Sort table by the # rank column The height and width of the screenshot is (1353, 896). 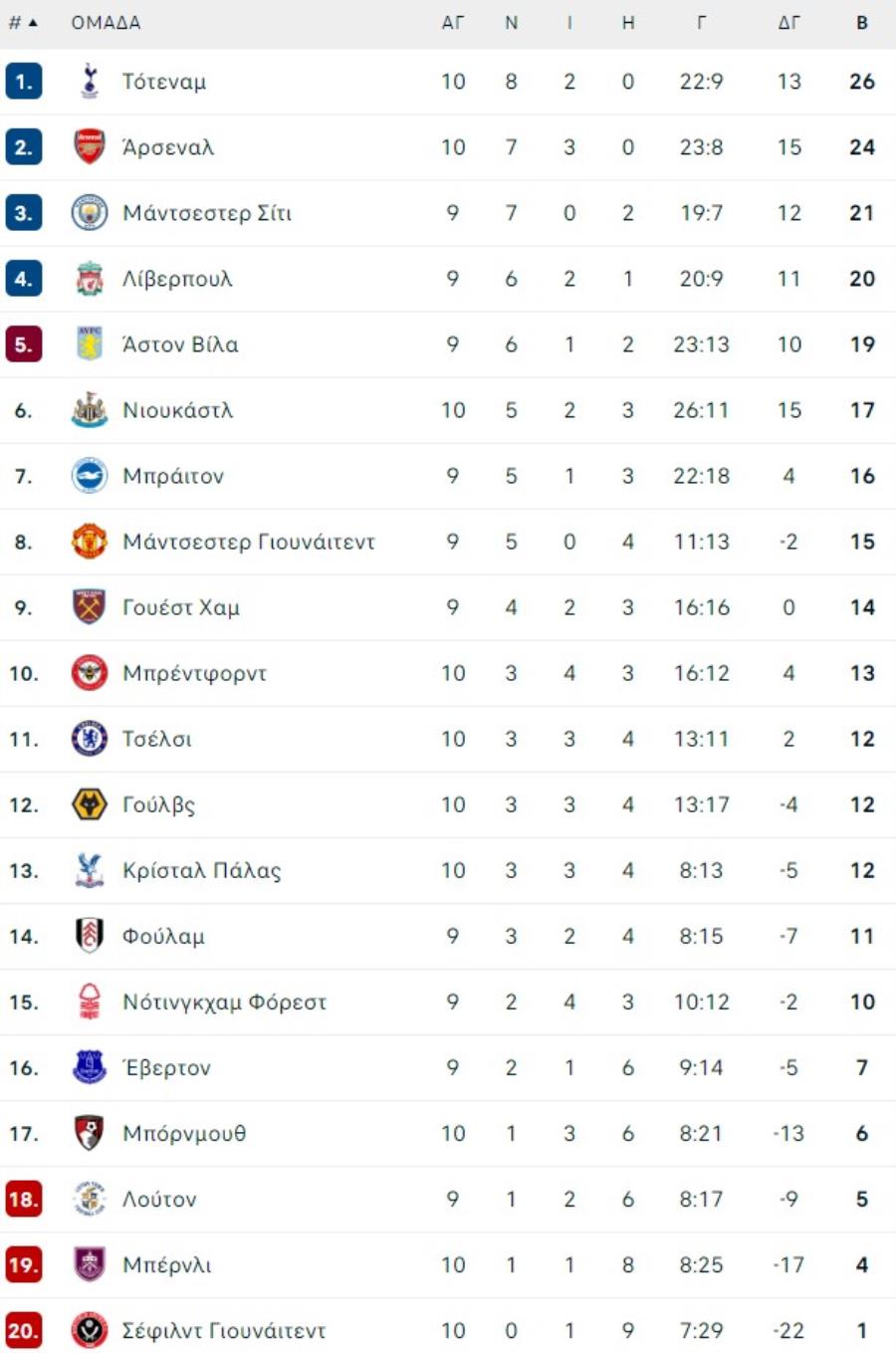pyautogui.click(x=22, y=22)
